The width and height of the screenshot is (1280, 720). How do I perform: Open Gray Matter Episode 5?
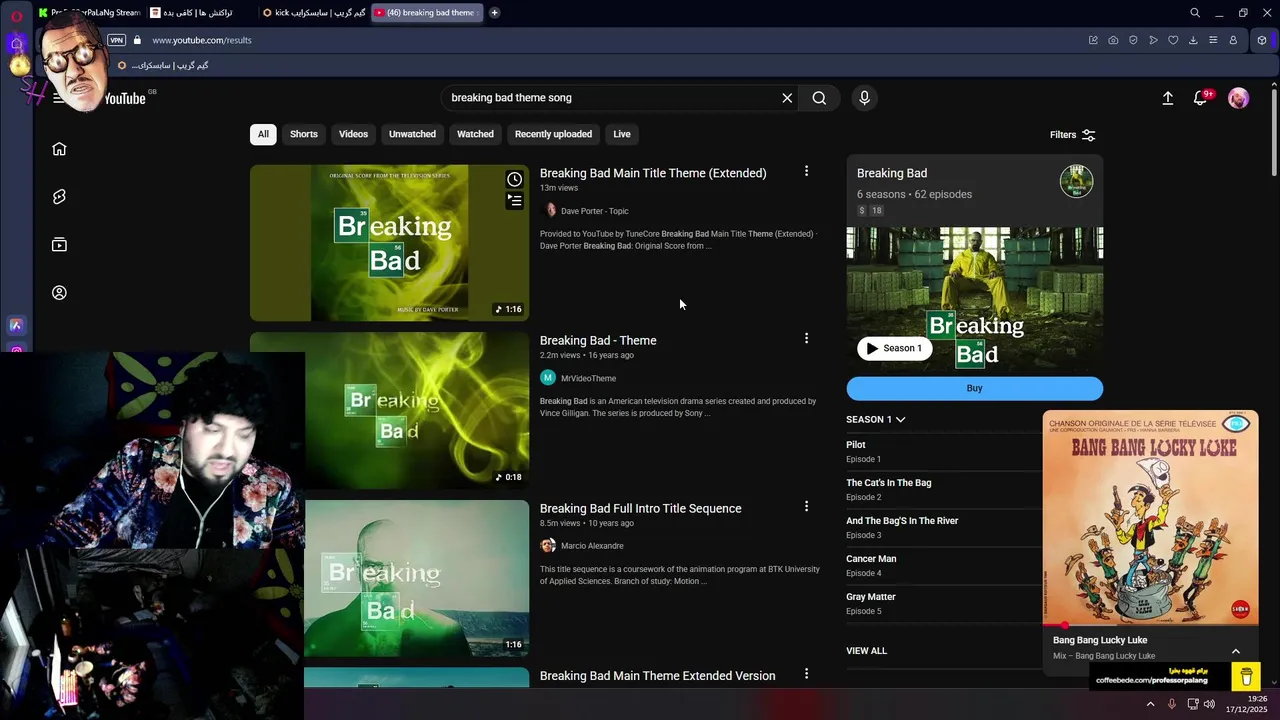[x=941, y=603]
